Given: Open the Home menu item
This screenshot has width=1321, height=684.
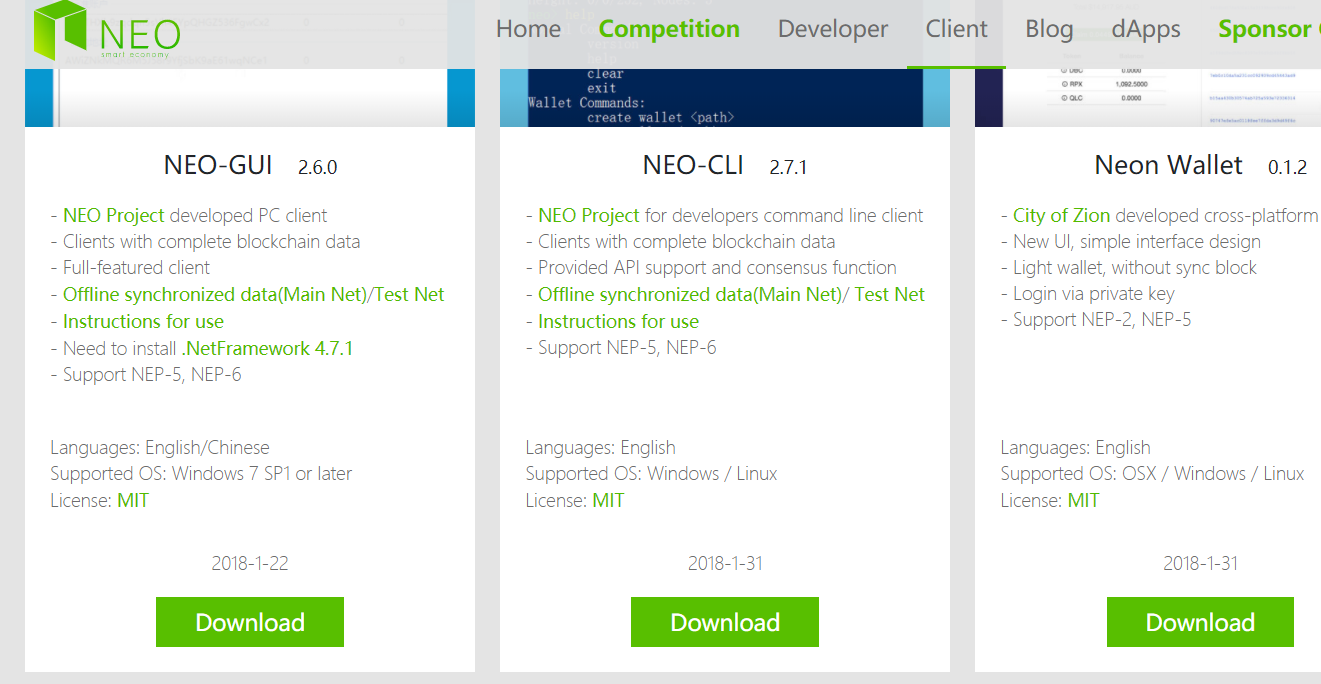Looking at the screenshot, I should pos(528,30).
